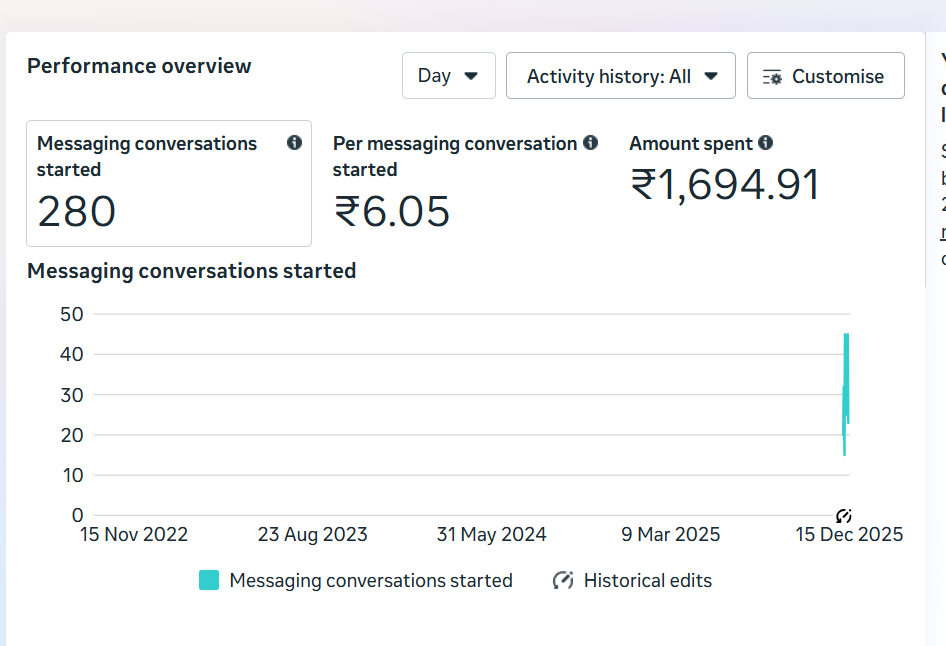
Task: Select the Amount spent ₹1,694.91 metric
Action: coord(725,169)
